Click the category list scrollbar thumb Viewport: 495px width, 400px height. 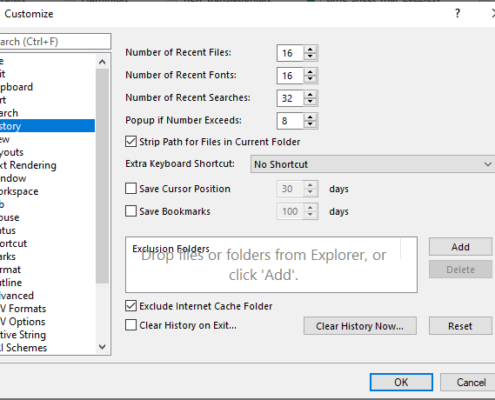pos(102,176)
